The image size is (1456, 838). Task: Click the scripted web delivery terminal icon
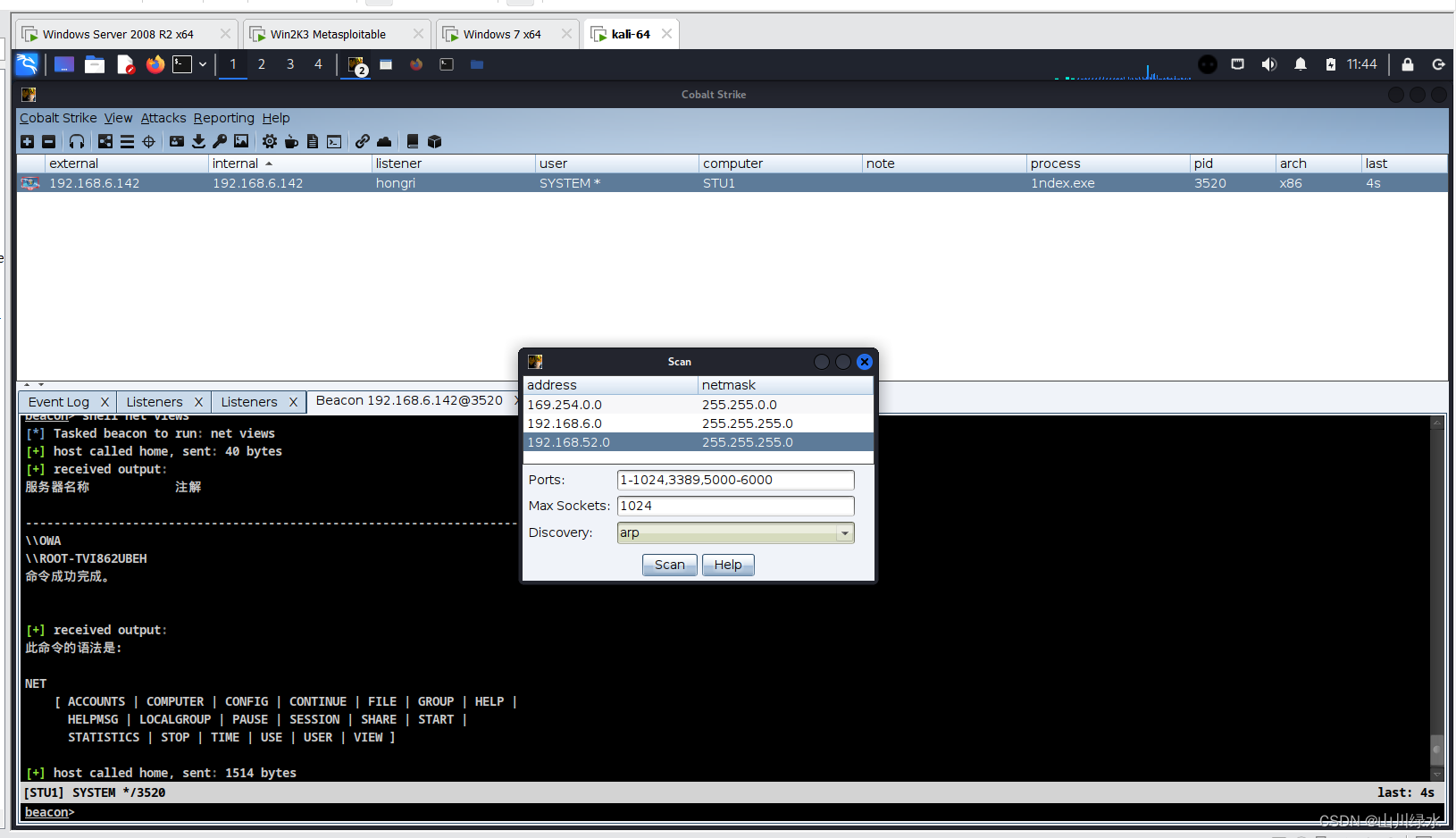click(x=334, y=141)
